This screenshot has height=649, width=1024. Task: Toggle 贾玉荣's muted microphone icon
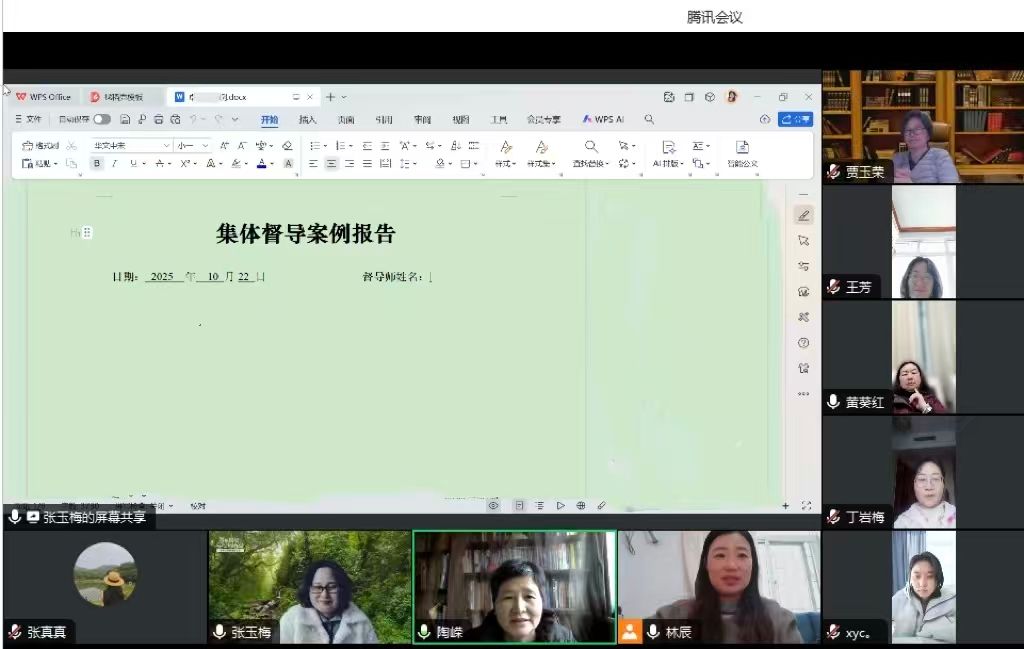pos(834,172)
